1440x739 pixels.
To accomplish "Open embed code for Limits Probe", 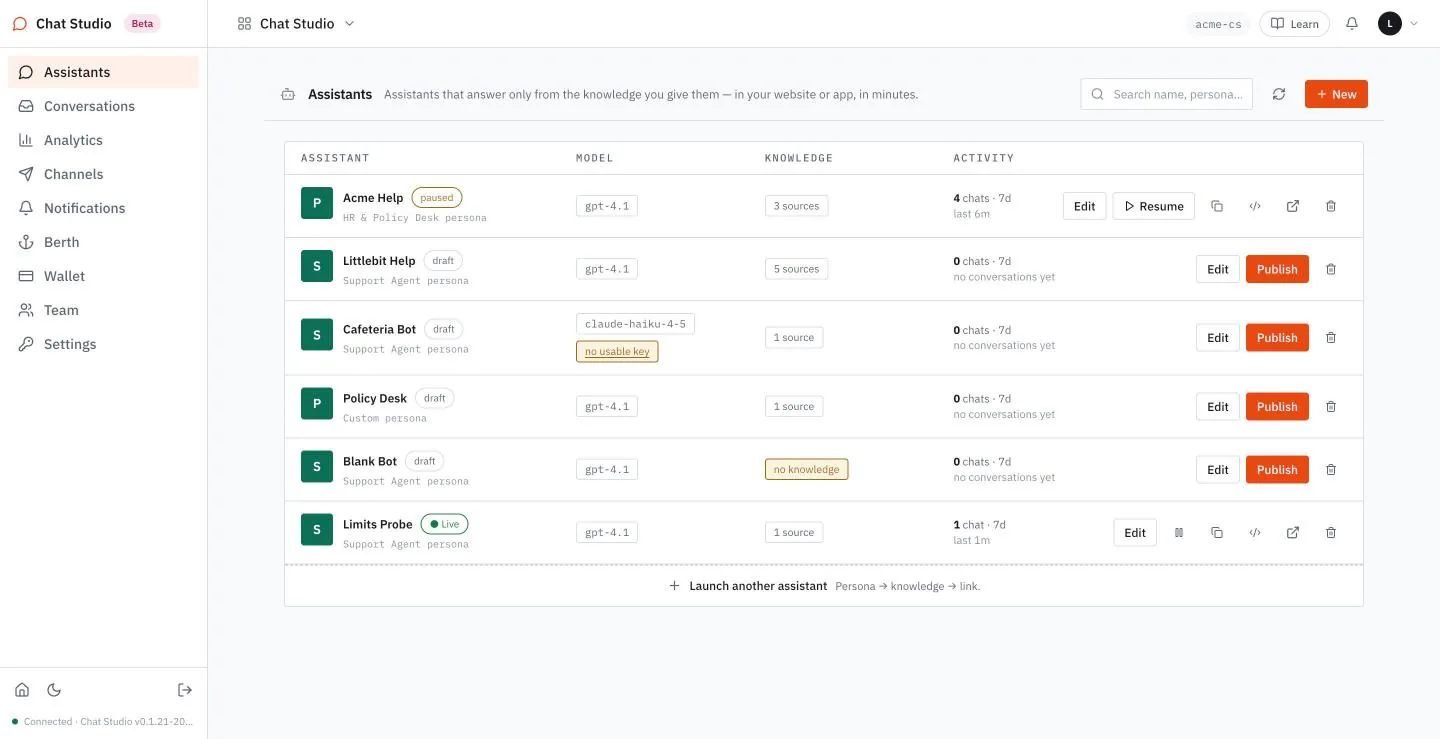I will click(1255, 533).
